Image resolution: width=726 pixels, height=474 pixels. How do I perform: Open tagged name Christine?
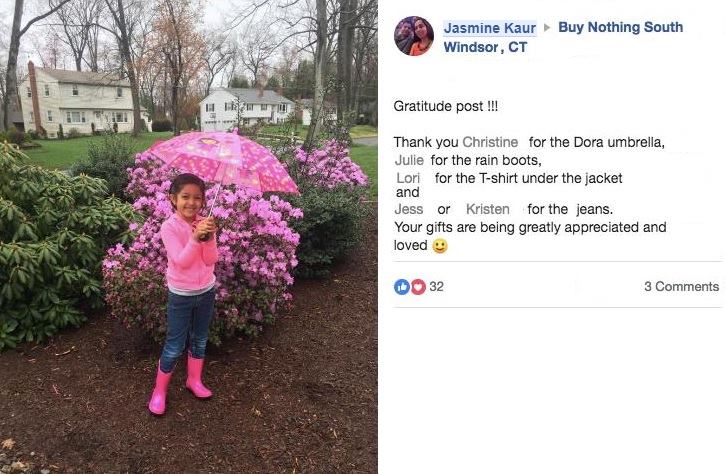pyautogui.click(x=490, y=142)
